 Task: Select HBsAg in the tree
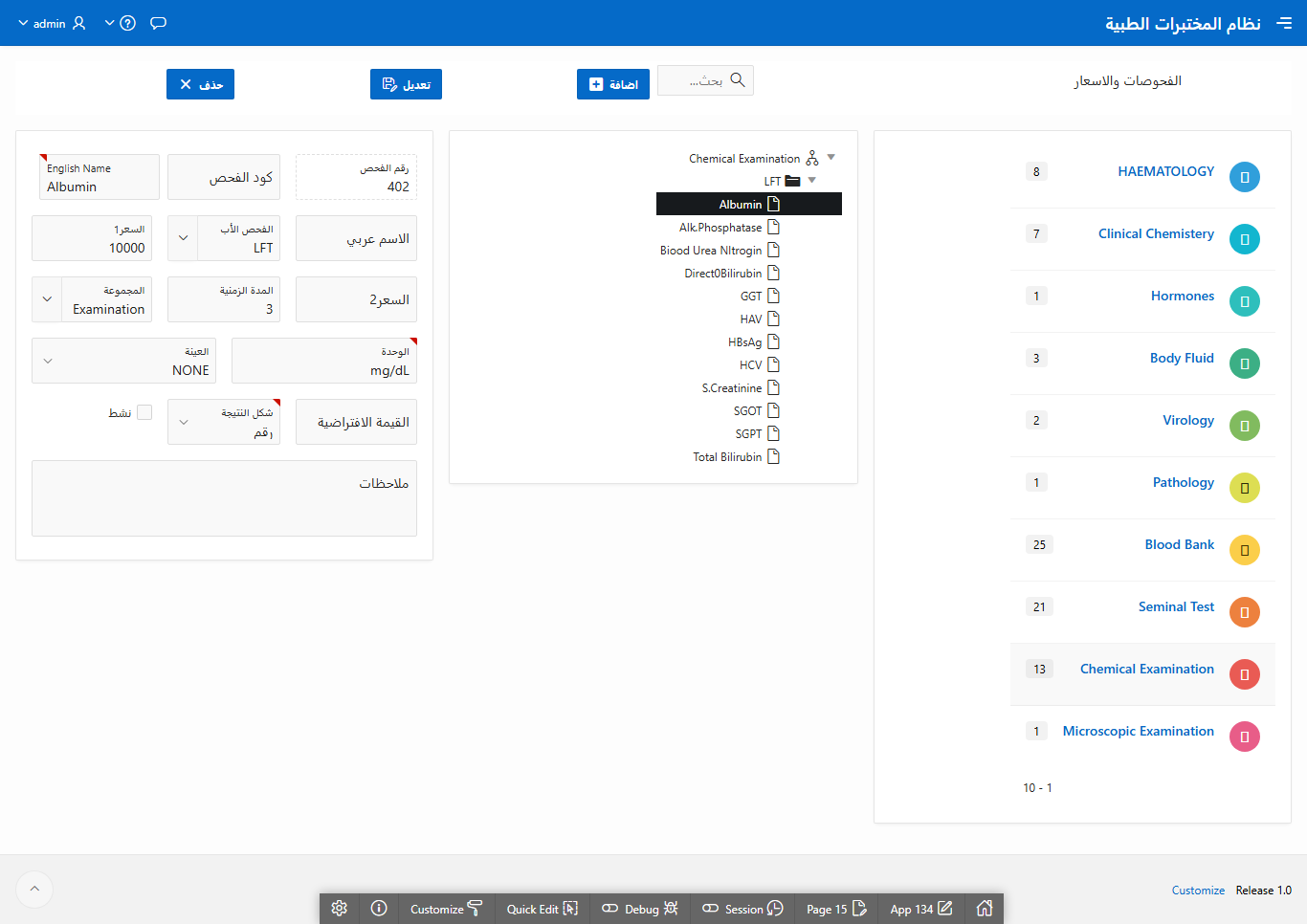click(754, 341)
